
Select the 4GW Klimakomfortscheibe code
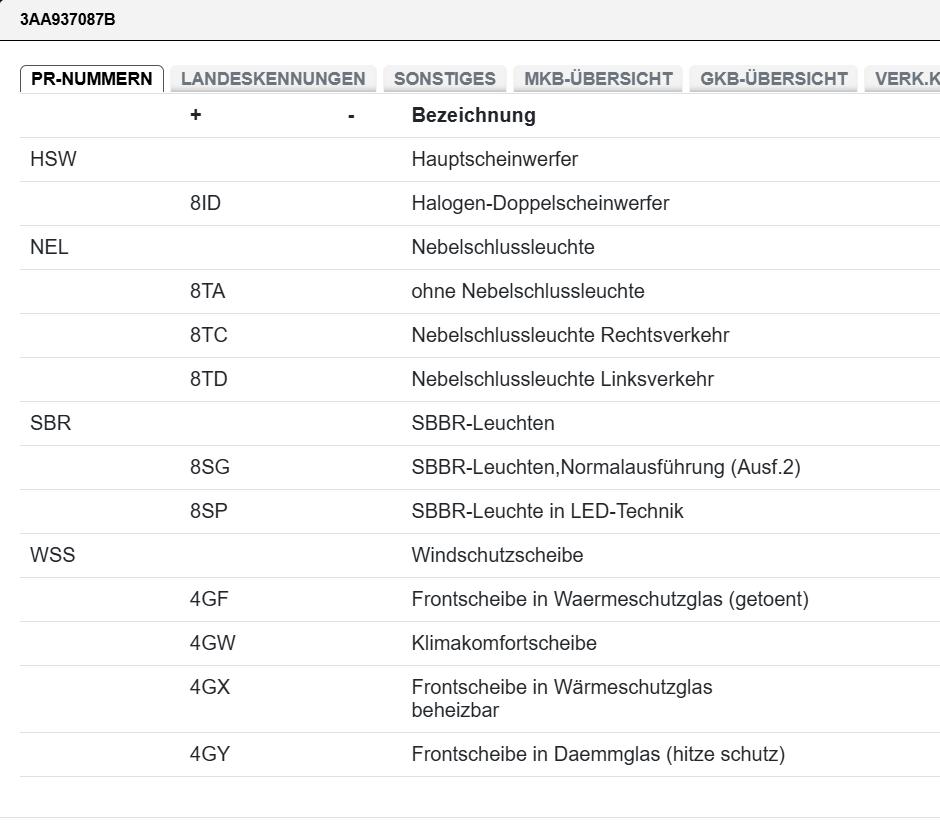pos(212,644)
